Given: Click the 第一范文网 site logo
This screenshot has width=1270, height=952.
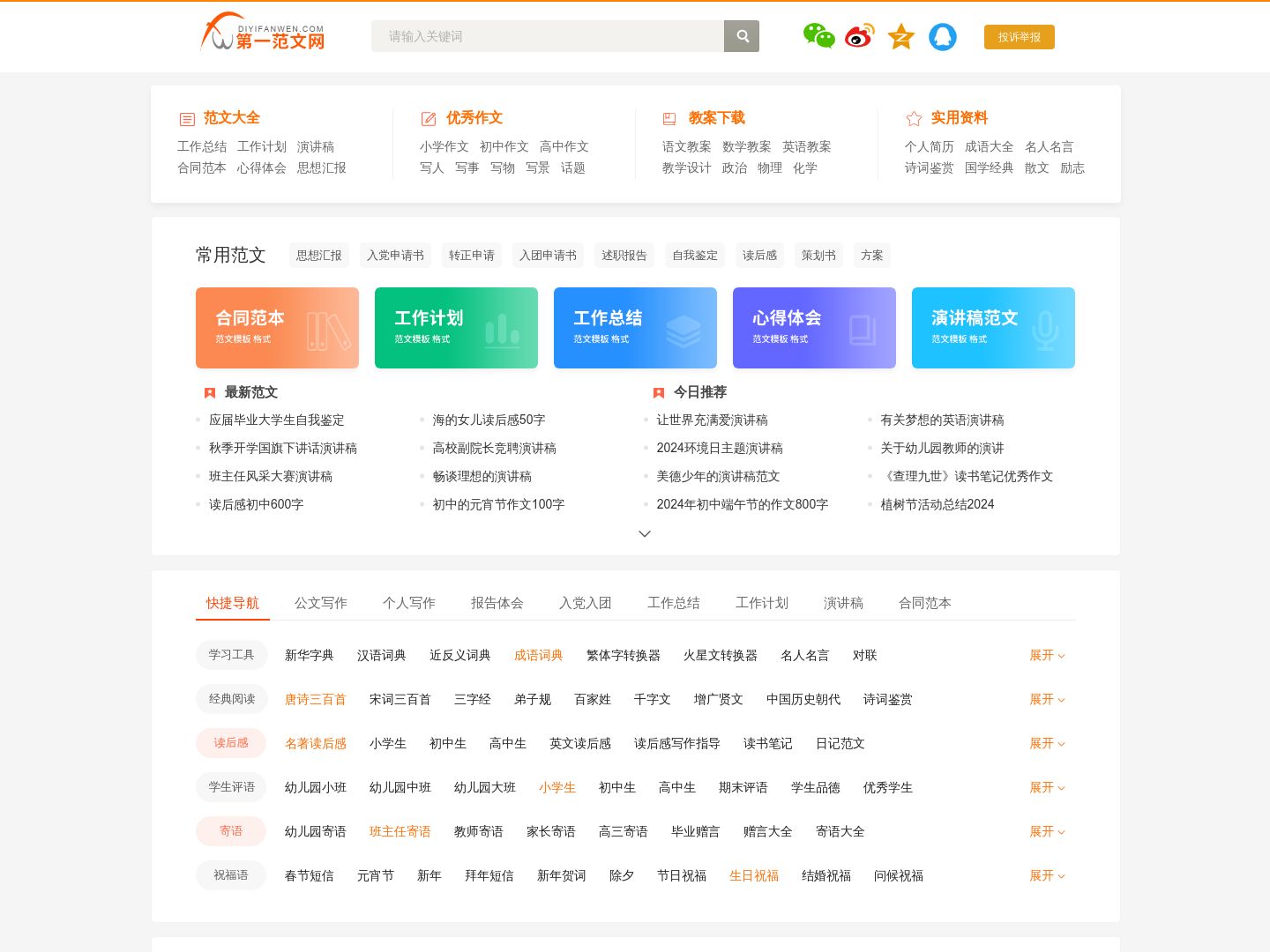Looking at the screenshot, I should coord(263,32).
